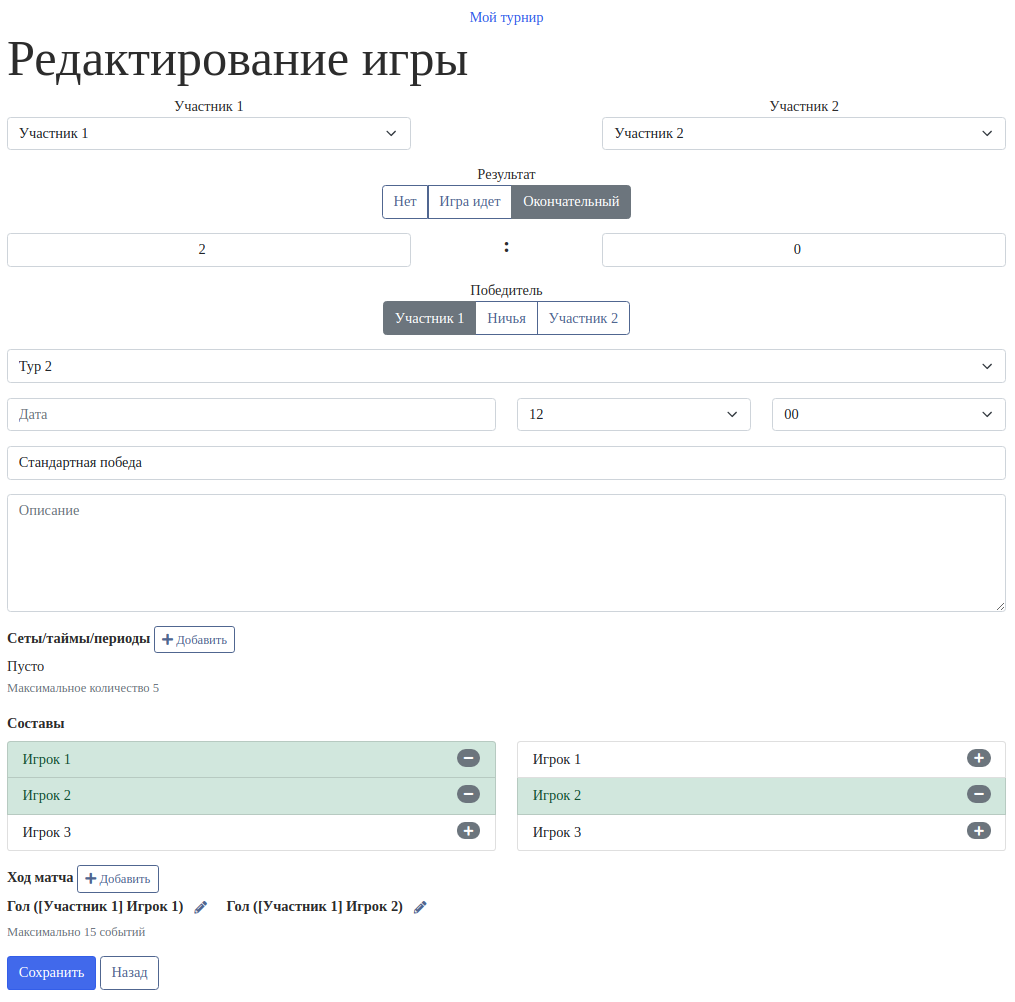Click the Дата input field
The height and width of the screenshot is (1002, 1015).
click(x=251, y=414)
